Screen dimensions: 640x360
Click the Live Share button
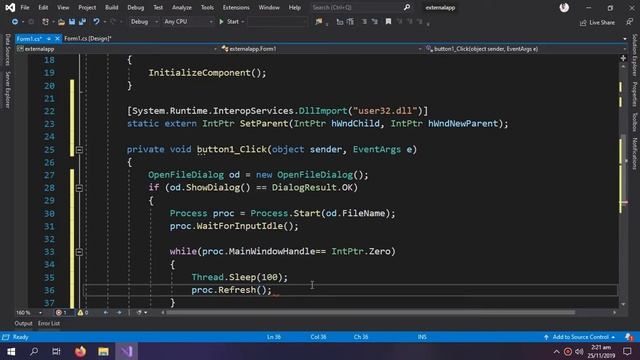597,22
